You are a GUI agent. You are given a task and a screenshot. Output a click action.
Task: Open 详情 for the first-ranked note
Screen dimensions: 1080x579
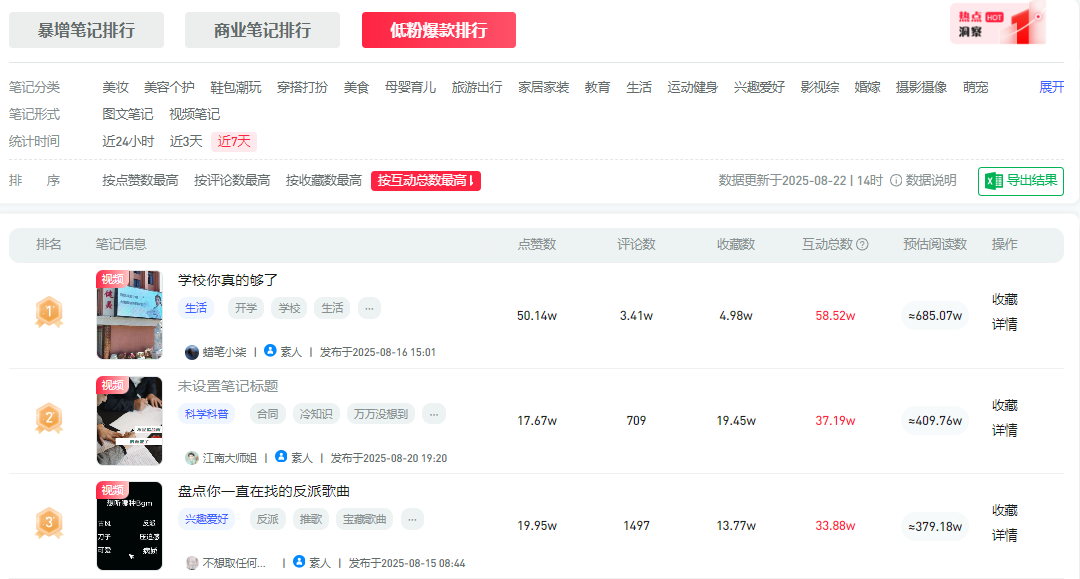tap(1005, 325)
